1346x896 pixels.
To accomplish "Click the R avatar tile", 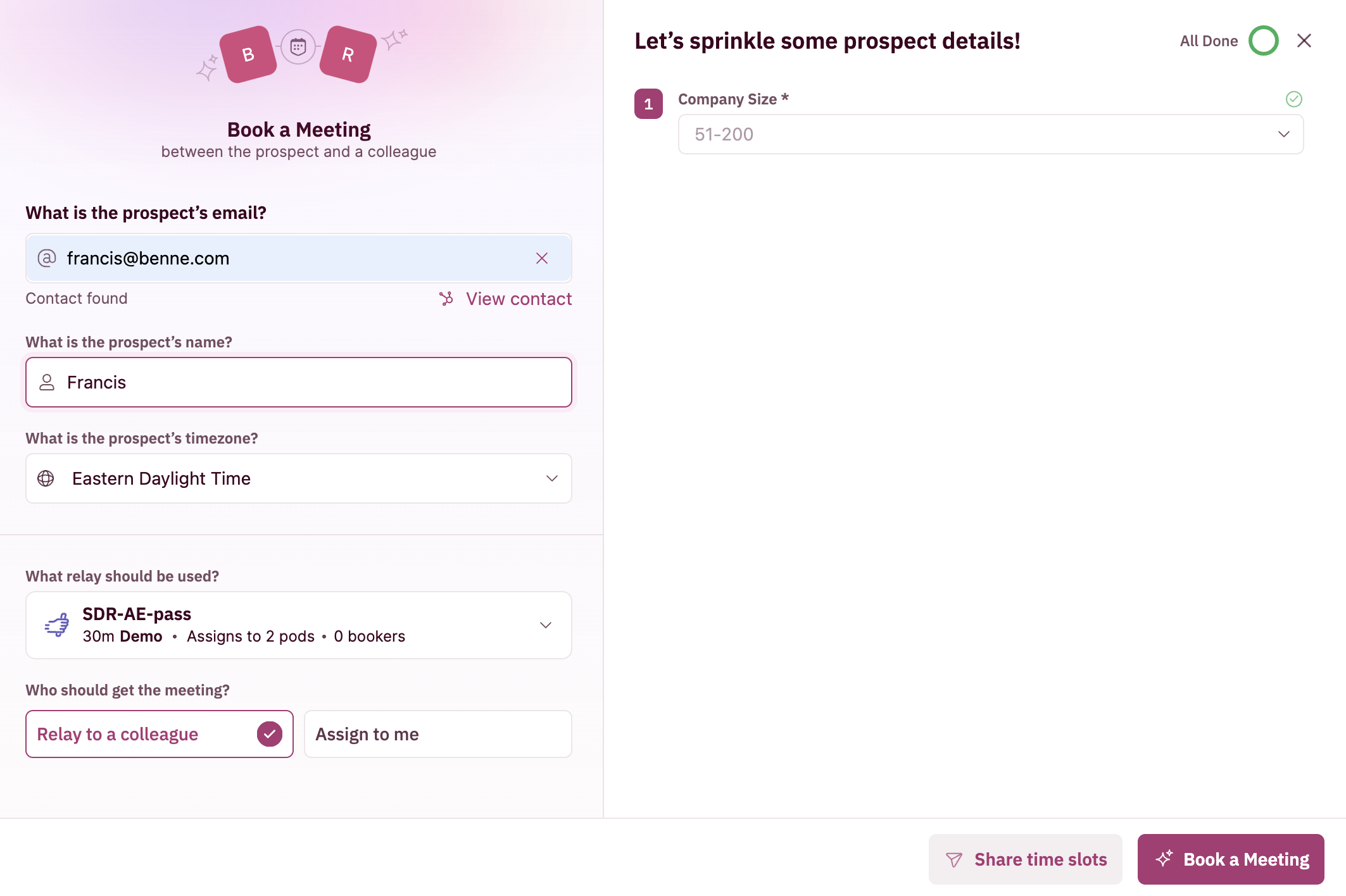I will click(x=348, y=54).
